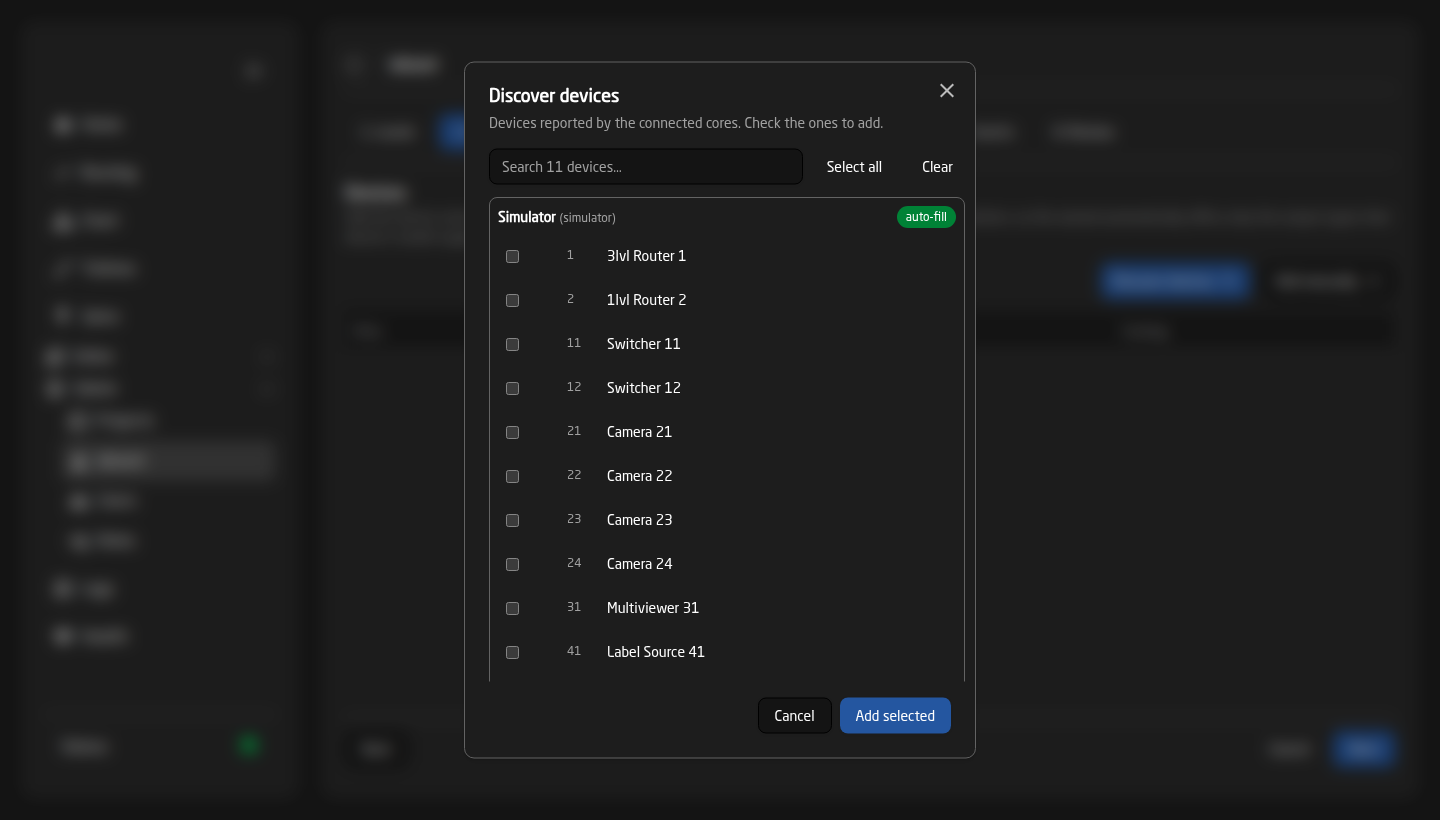Click the Multiviewer 31 label
Screen dimensions: 1440x820
(x=653, y=608)
